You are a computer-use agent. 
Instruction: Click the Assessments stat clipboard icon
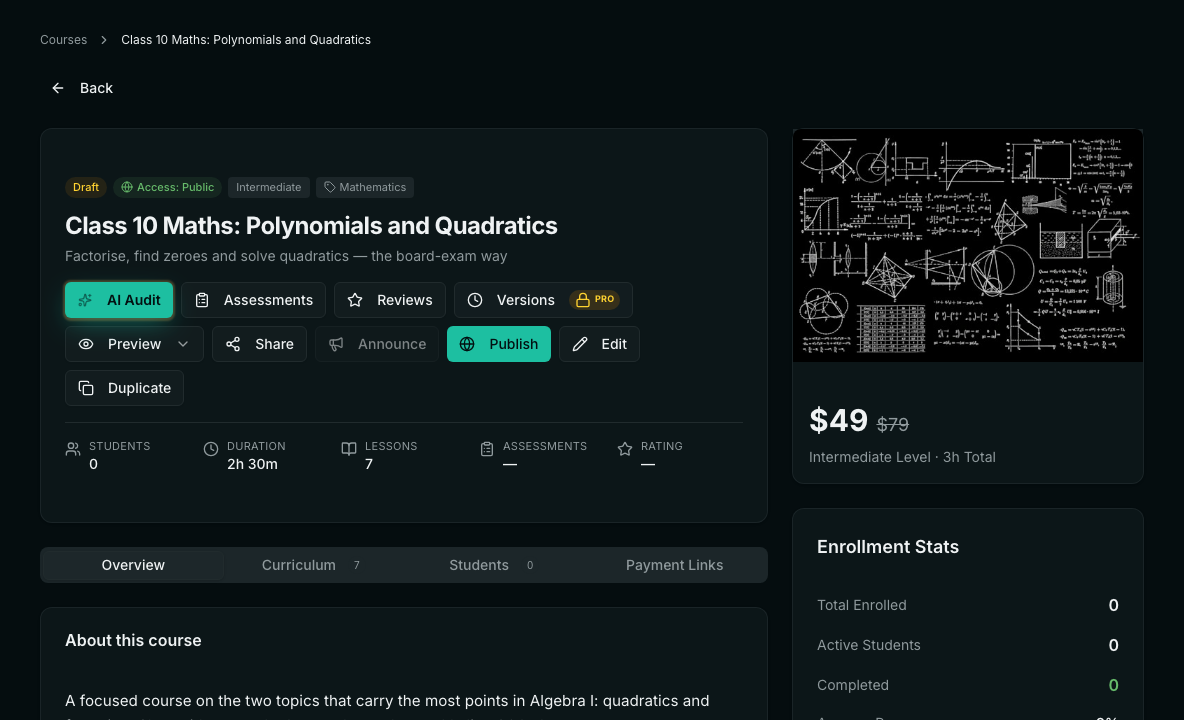point(487,450)
